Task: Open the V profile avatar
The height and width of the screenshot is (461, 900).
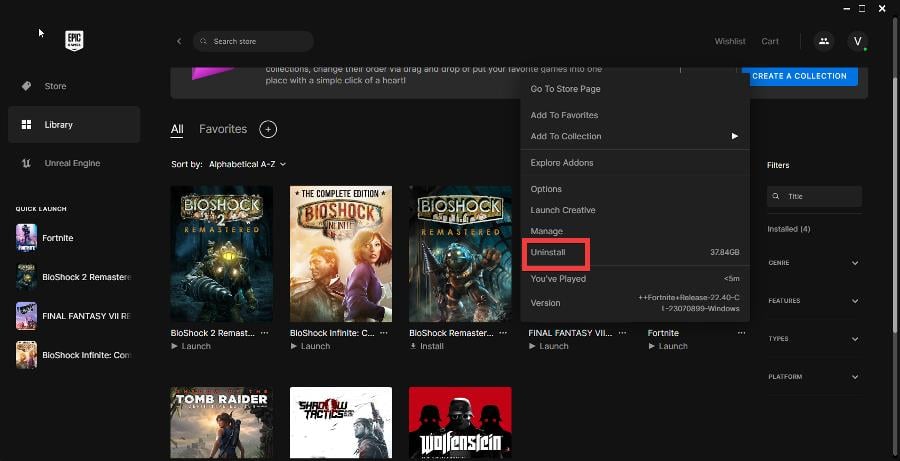Action: [x=858, y=41]
